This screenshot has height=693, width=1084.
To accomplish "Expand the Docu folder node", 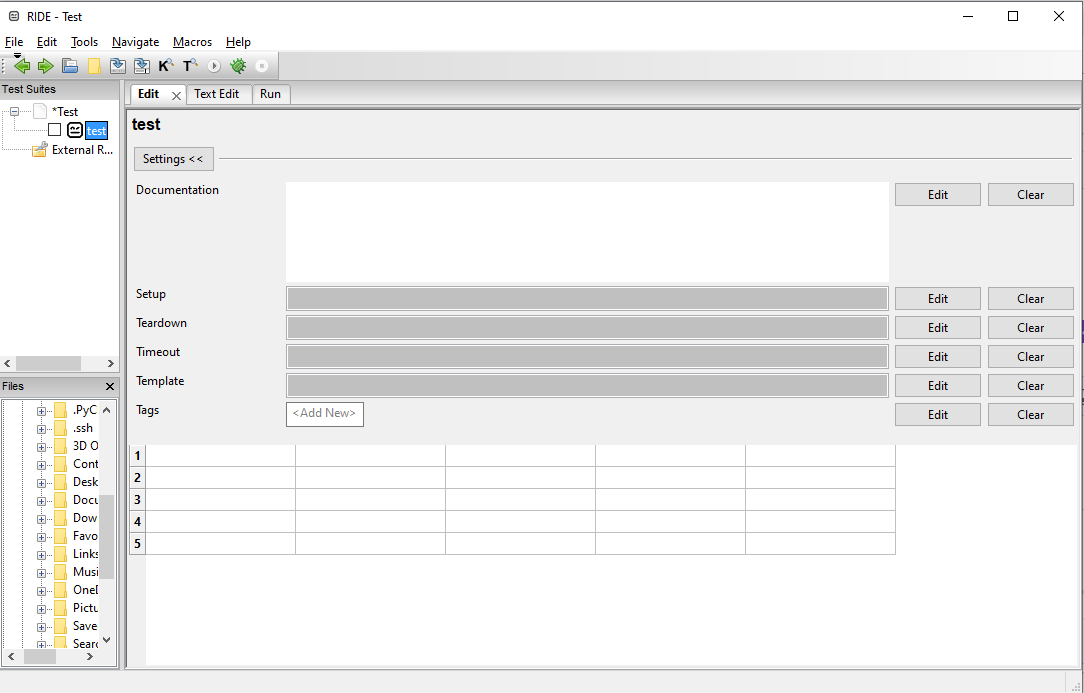I will (x=41, y=500).
